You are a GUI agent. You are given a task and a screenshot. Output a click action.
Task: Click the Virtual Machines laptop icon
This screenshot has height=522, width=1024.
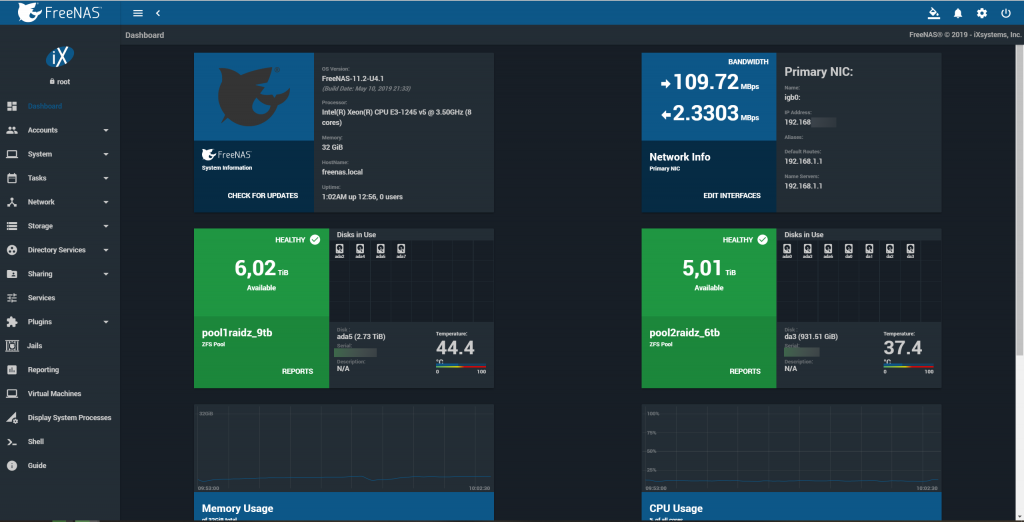pos(12,394)
